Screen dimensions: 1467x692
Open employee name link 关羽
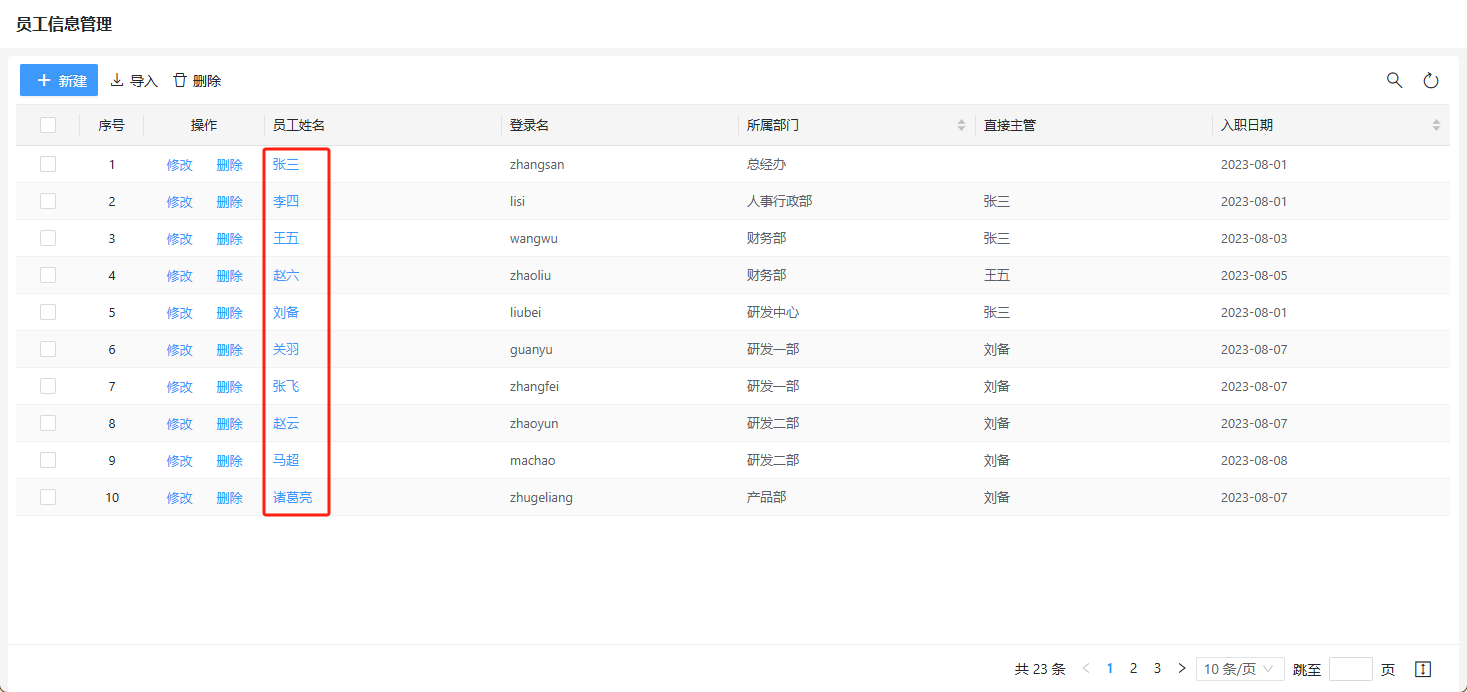tap(286, 349)
